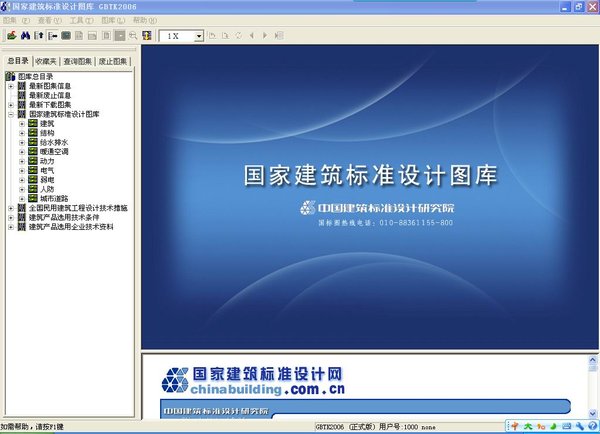The image size is (600, 434).
Task: Expand the 动力 category
Action: (x=22, y=161)
